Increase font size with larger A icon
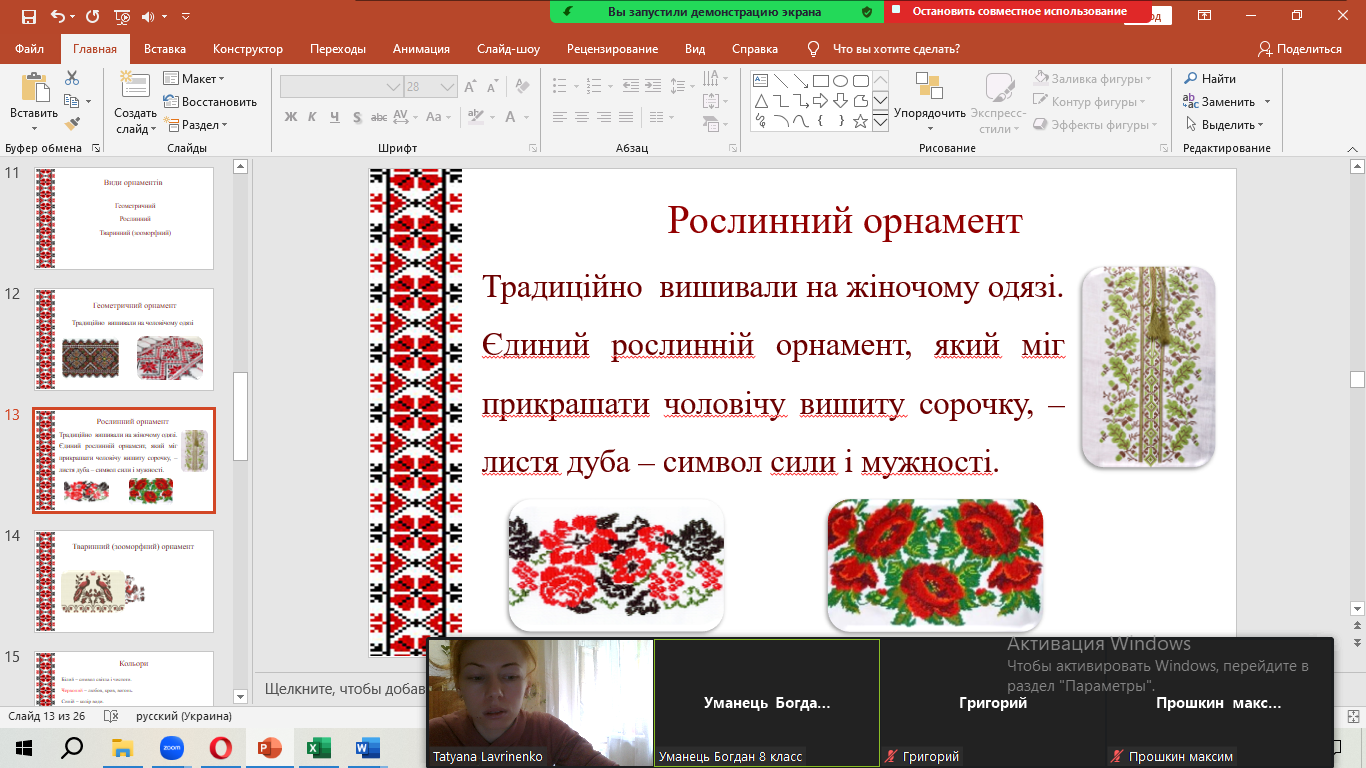Image resolution: width=1366 pixels, height=768 pixels. click(x=470, y=87)
